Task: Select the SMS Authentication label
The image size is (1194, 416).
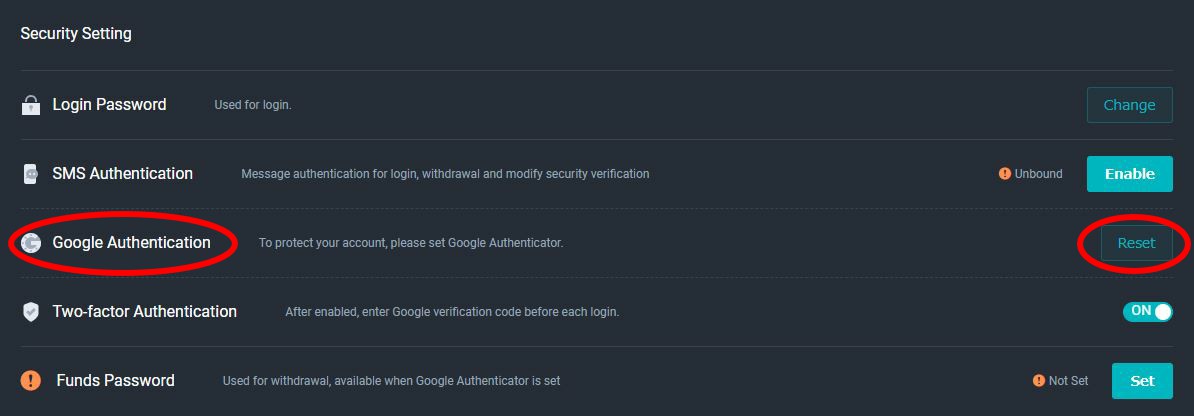Action: [123, 174]
